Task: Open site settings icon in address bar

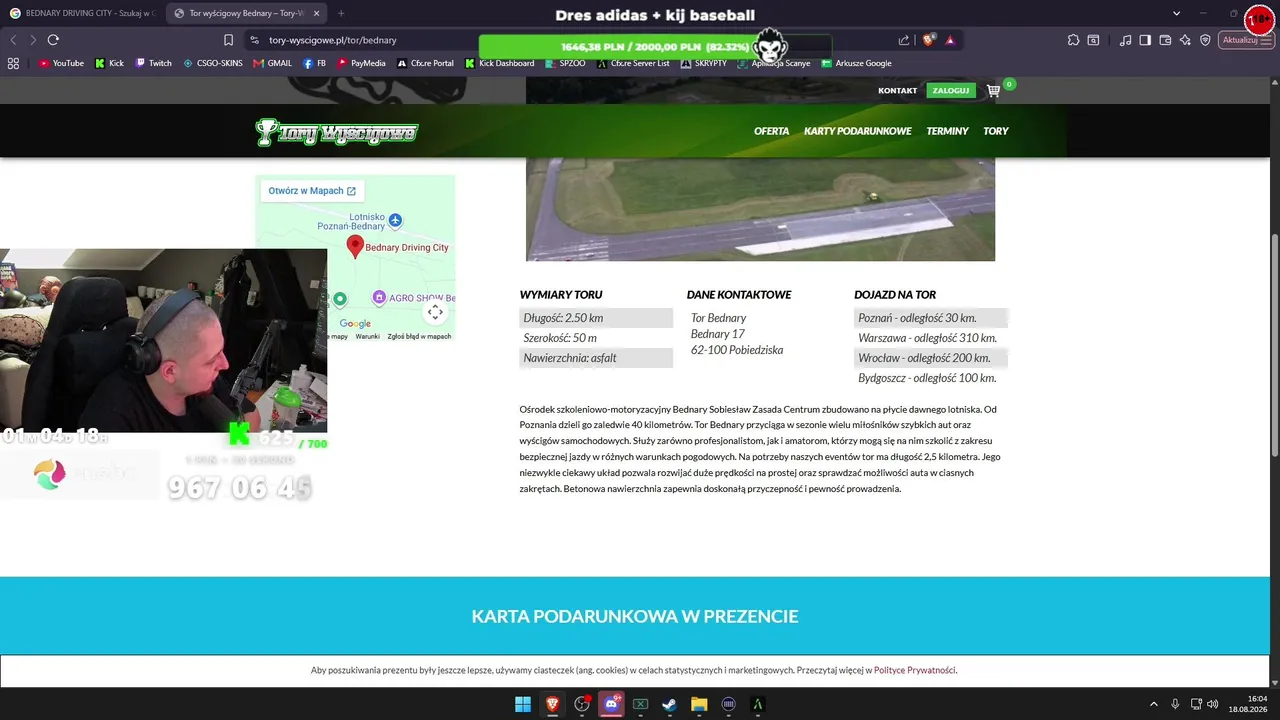Action: tap(254, 40)
